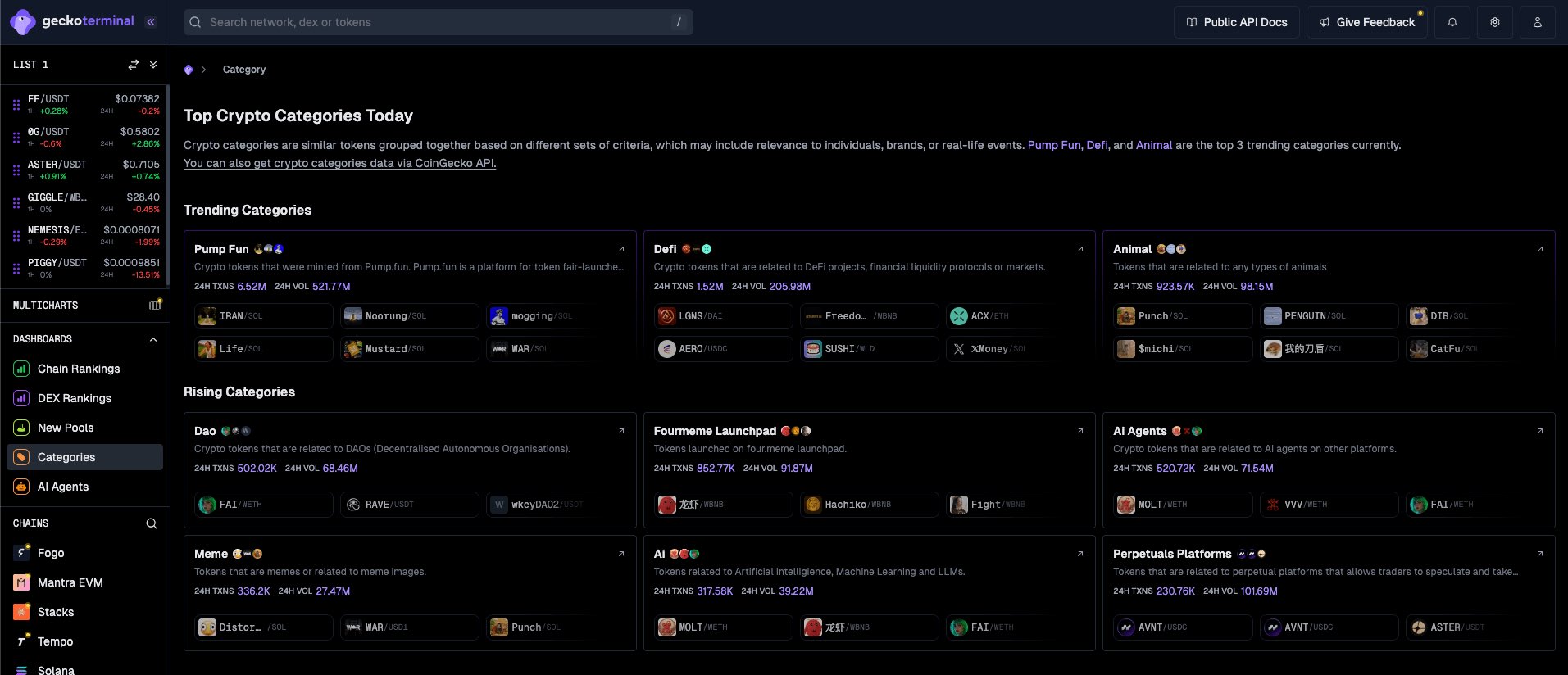Screen dimensions: 1568x675
Task: Click the swap arrows icon beside LIST 1
Action: [x=134, y=65]
